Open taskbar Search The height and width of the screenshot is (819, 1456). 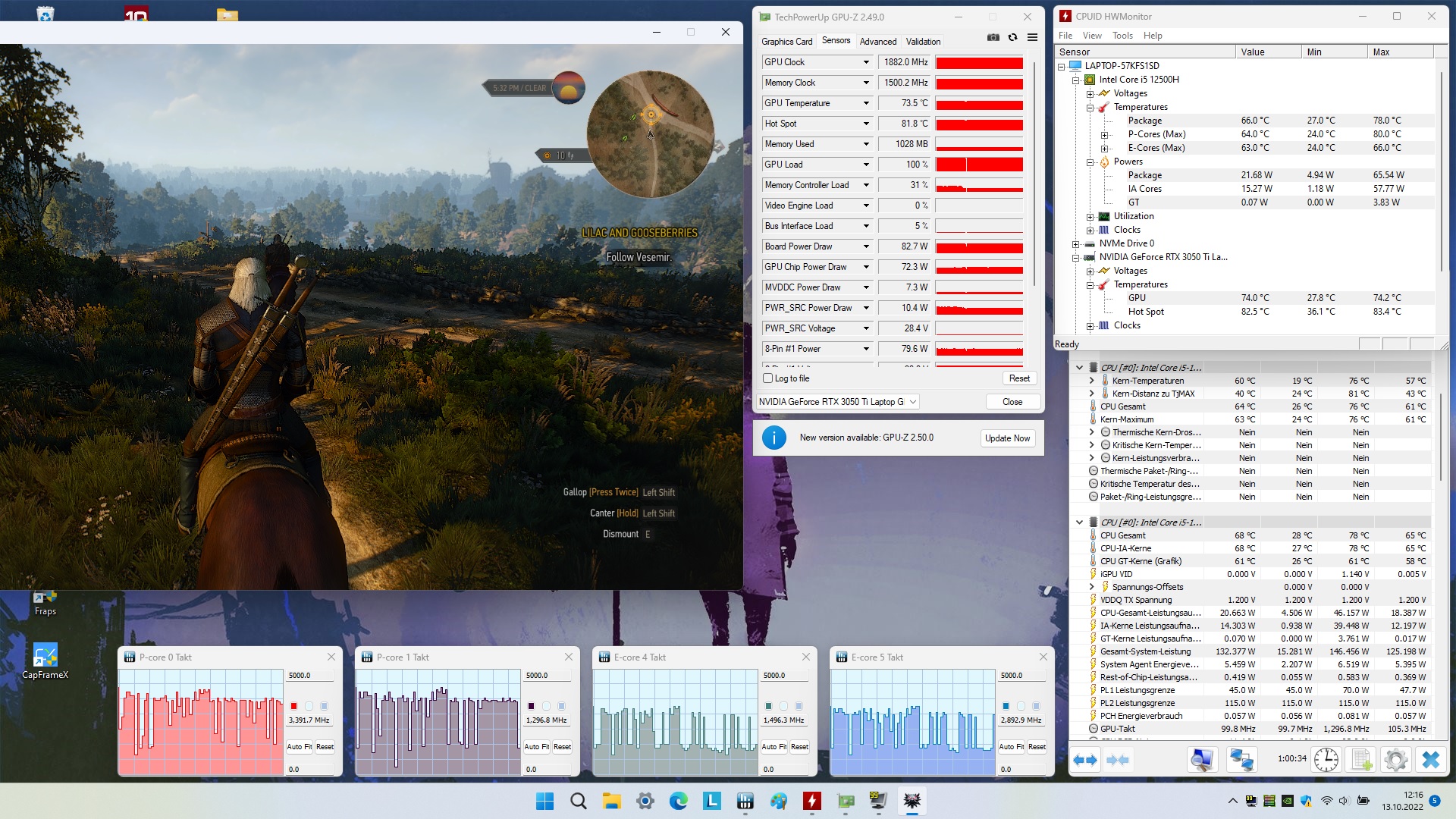click(578, 801)
